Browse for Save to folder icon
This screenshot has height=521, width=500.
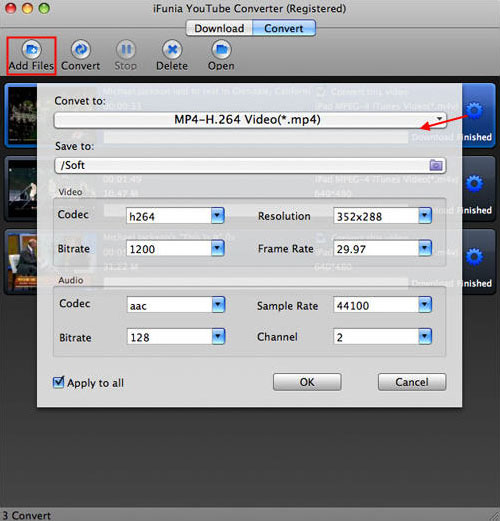(x=436, y=165)
